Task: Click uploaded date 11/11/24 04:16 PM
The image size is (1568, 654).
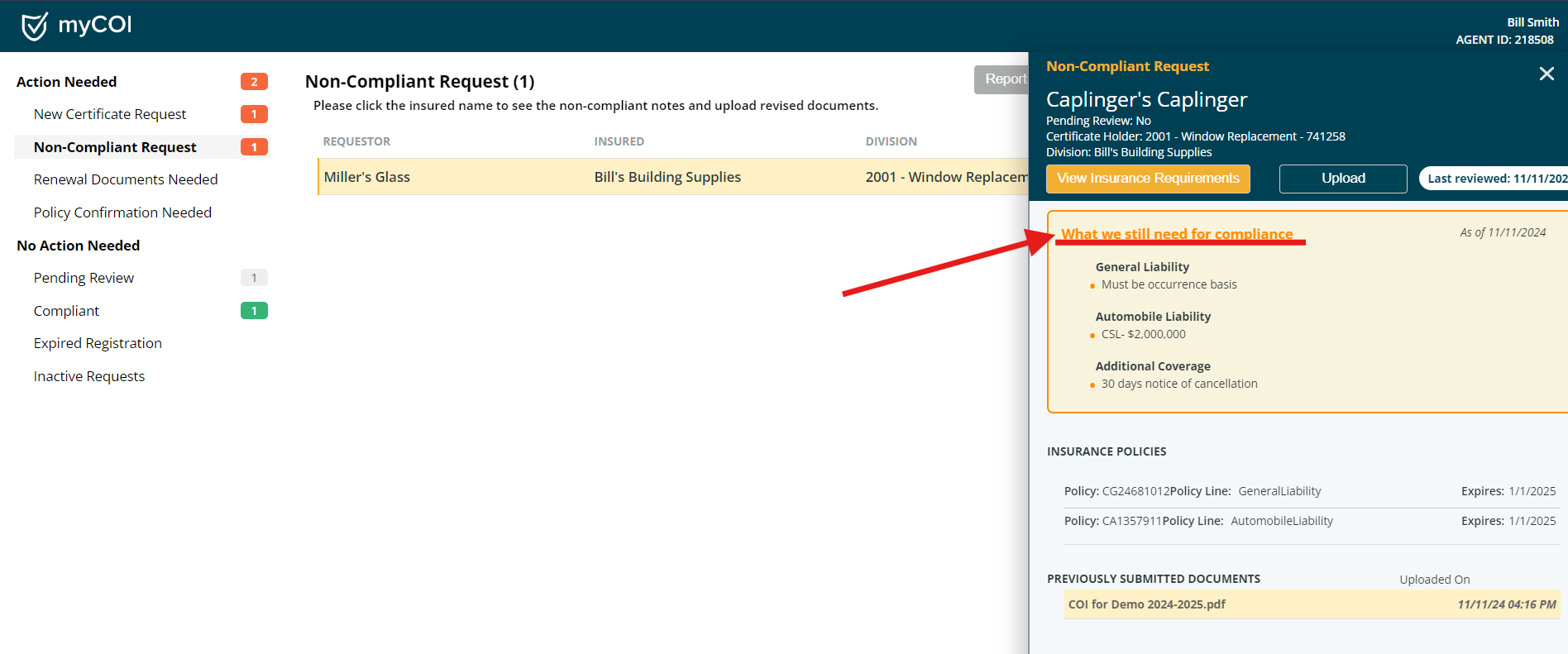Action: 1507,604
